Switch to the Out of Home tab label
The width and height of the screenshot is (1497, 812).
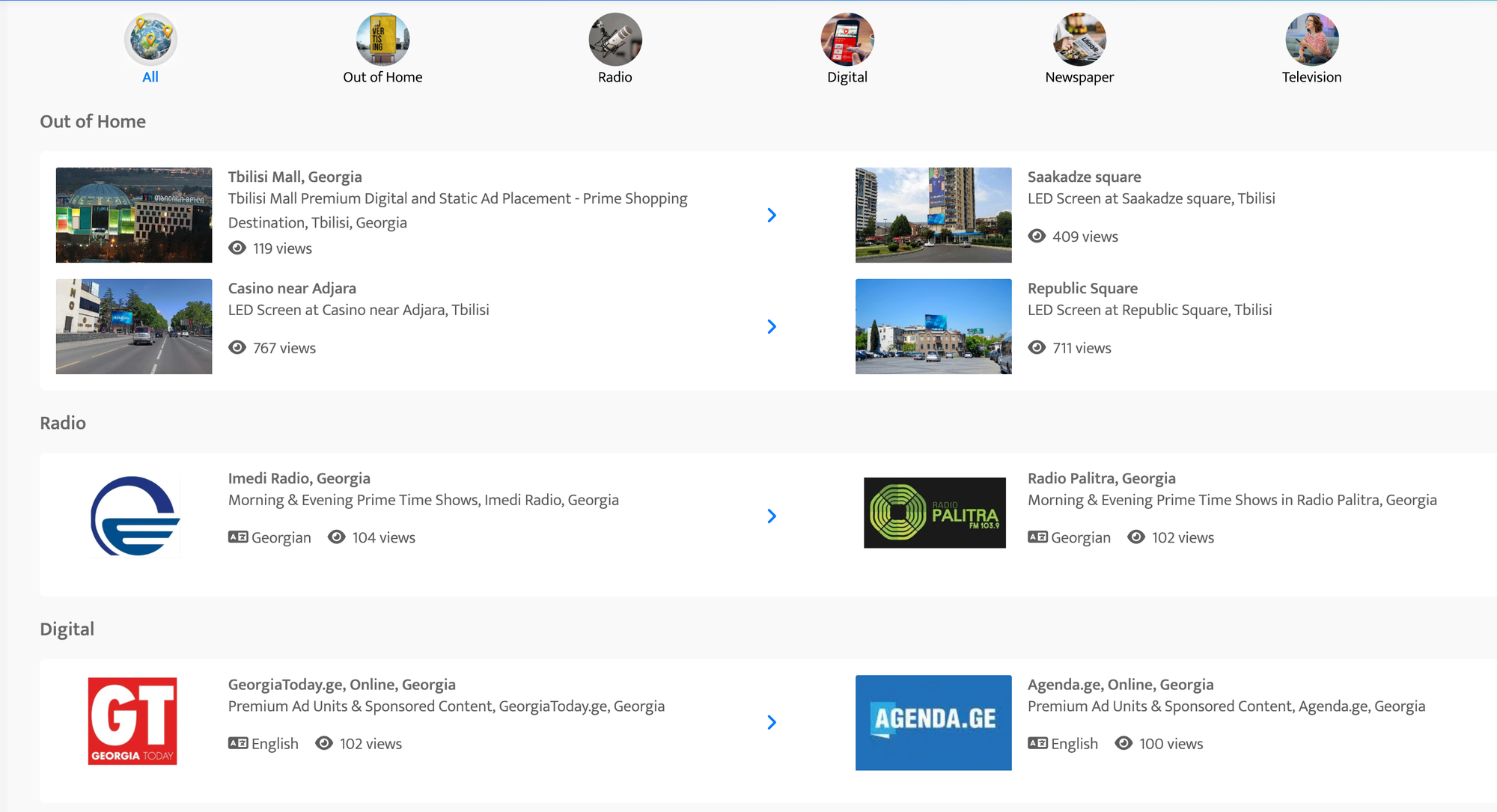point(382,77)
